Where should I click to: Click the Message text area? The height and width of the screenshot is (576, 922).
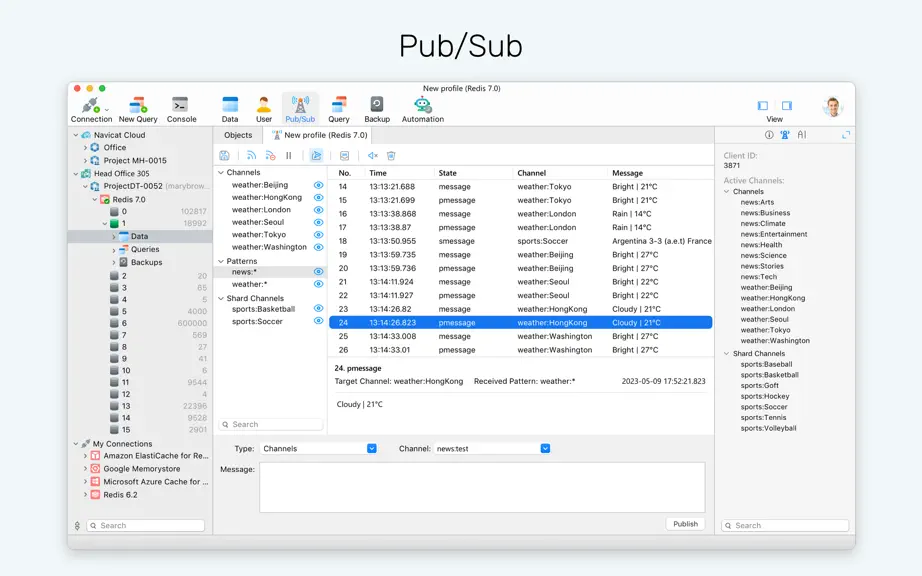tap(482, 487)
